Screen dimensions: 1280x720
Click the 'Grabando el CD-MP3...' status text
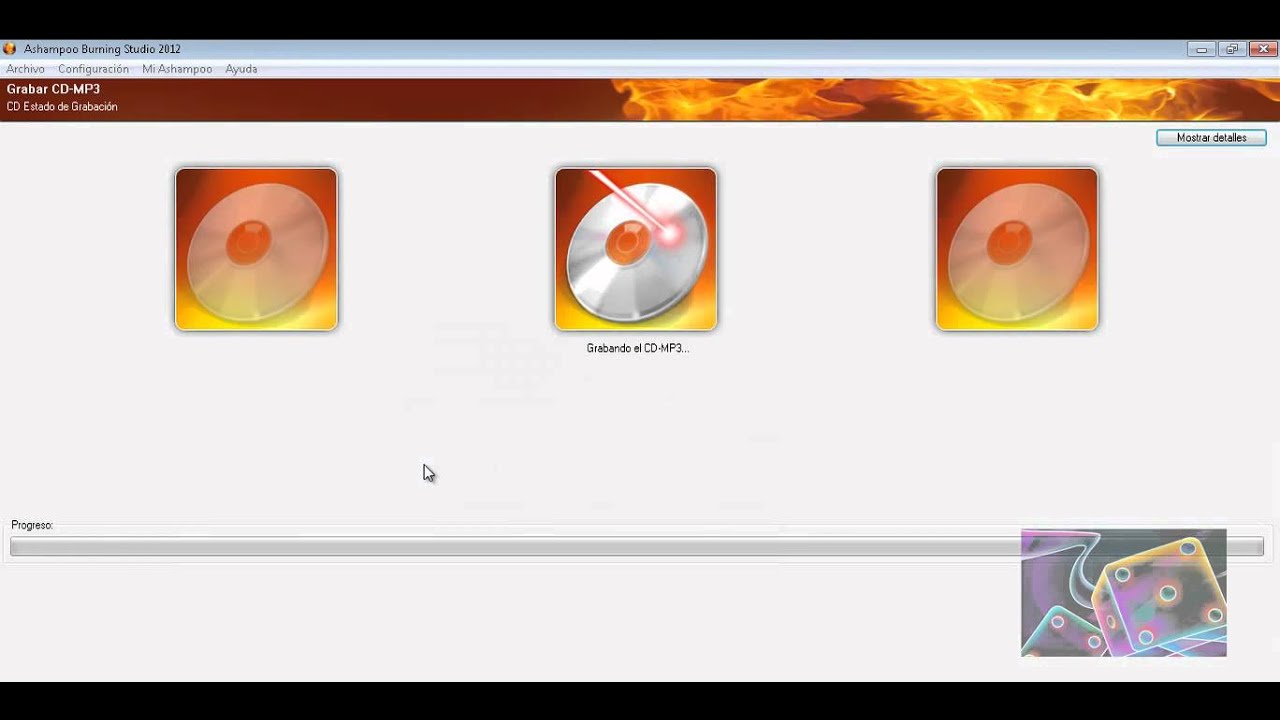pos(637,349)
